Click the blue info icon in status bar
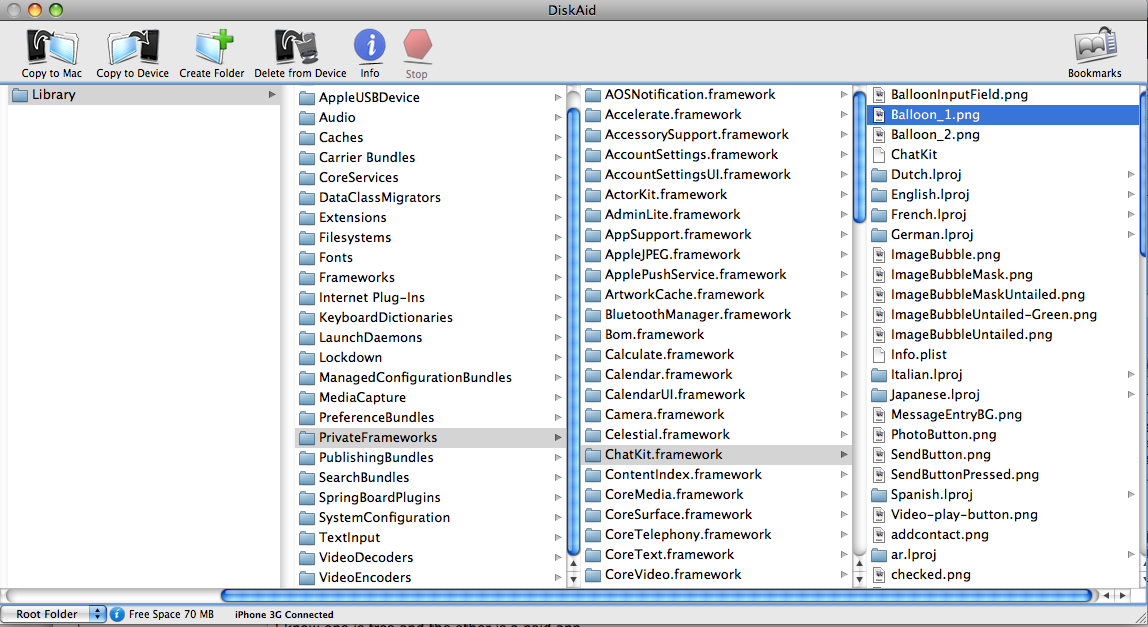 (x=117, y=614)
